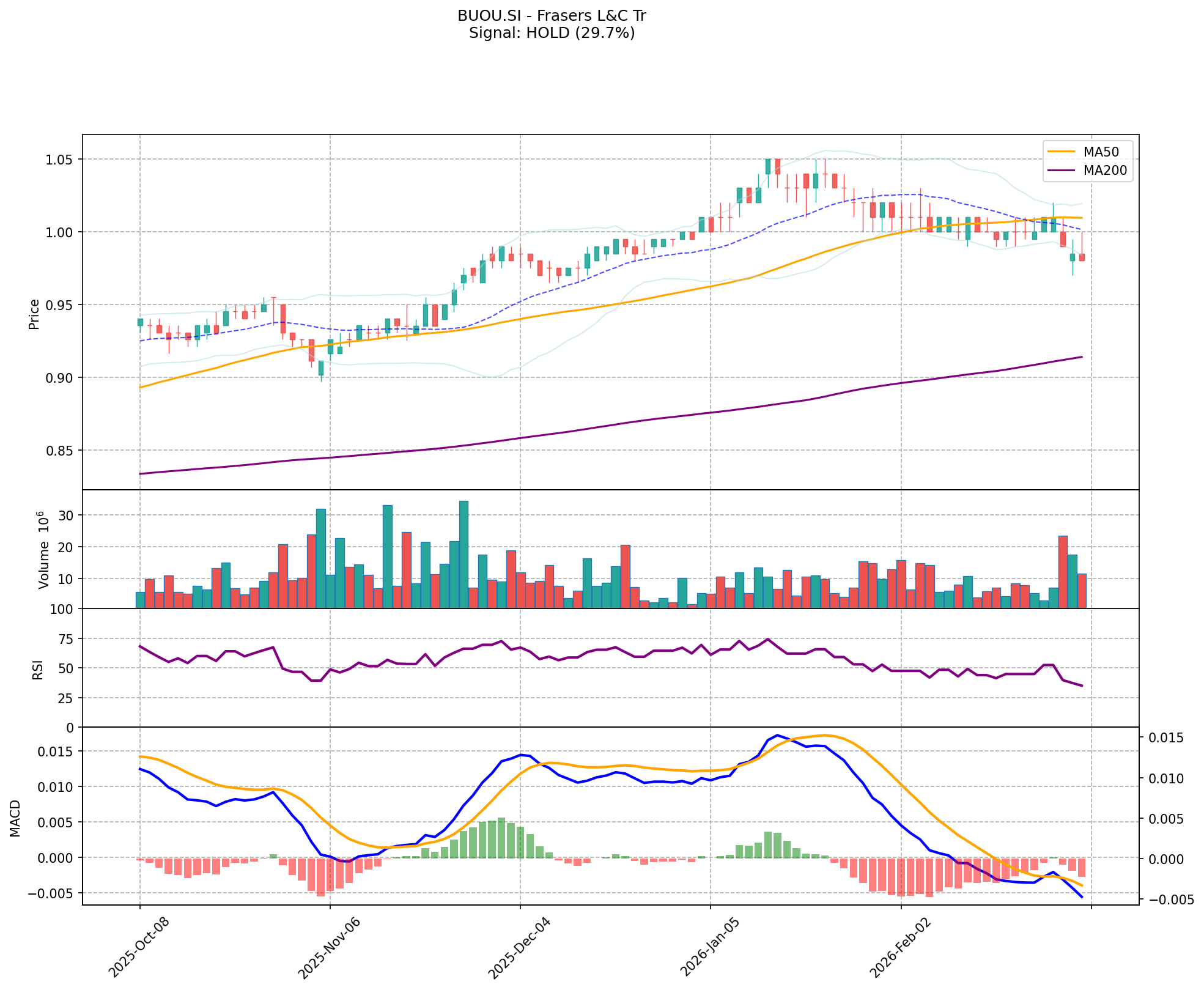The image size is (1204, 990).
Task: Click the orange MA50 legend line swatch
Action: tap(1061, 151)
